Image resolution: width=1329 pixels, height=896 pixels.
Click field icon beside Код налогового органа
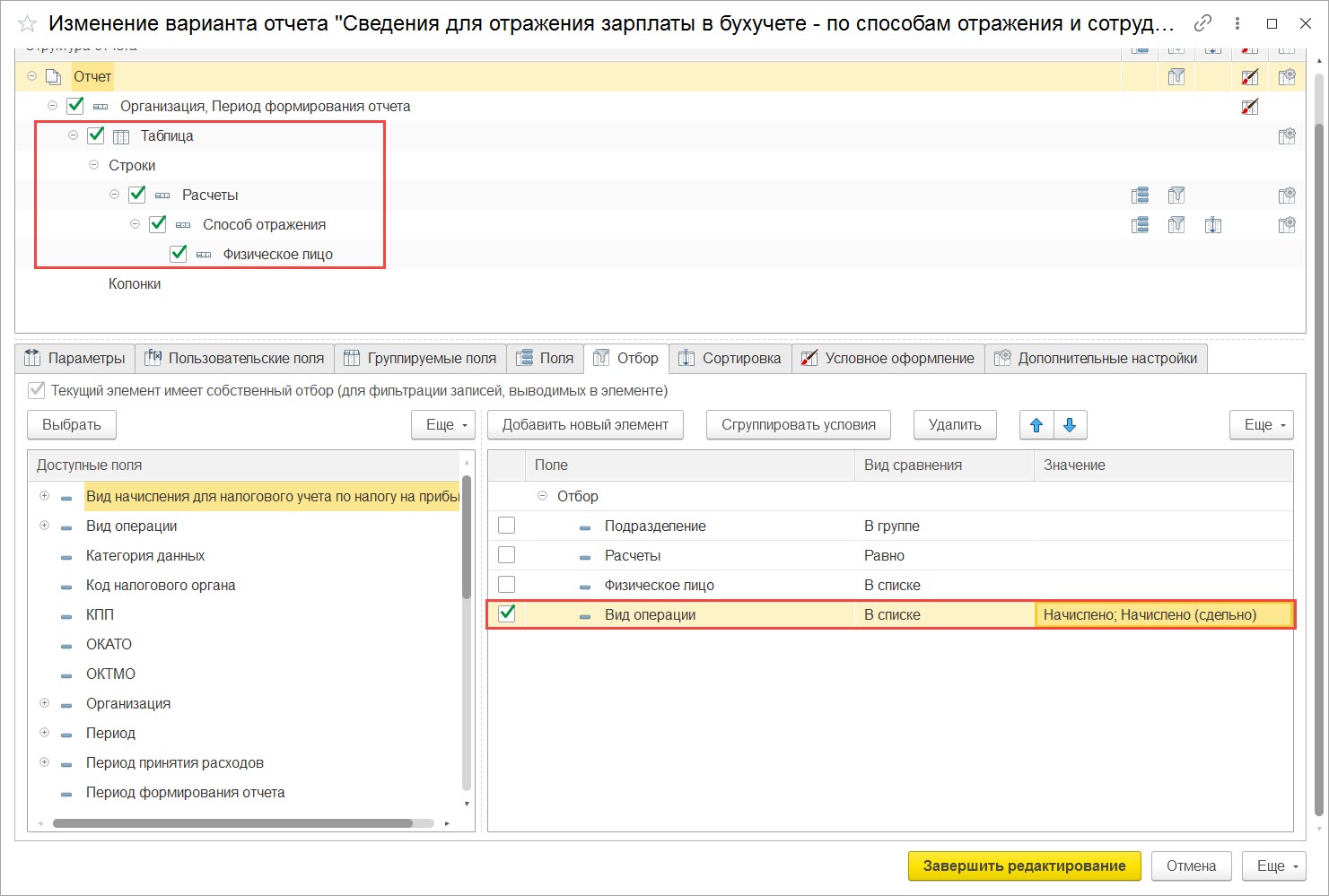pyautogui.click(x=66, y=587)
